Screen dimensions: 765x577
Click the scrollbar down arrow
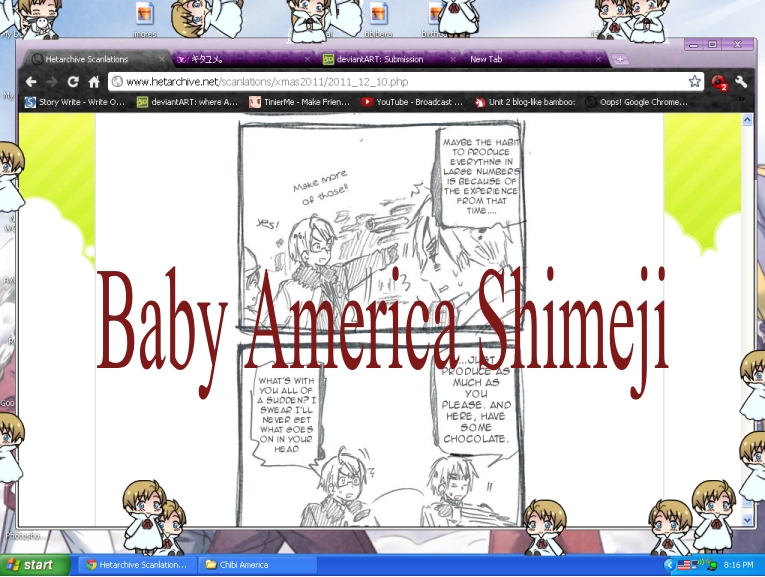click(747, 520)
